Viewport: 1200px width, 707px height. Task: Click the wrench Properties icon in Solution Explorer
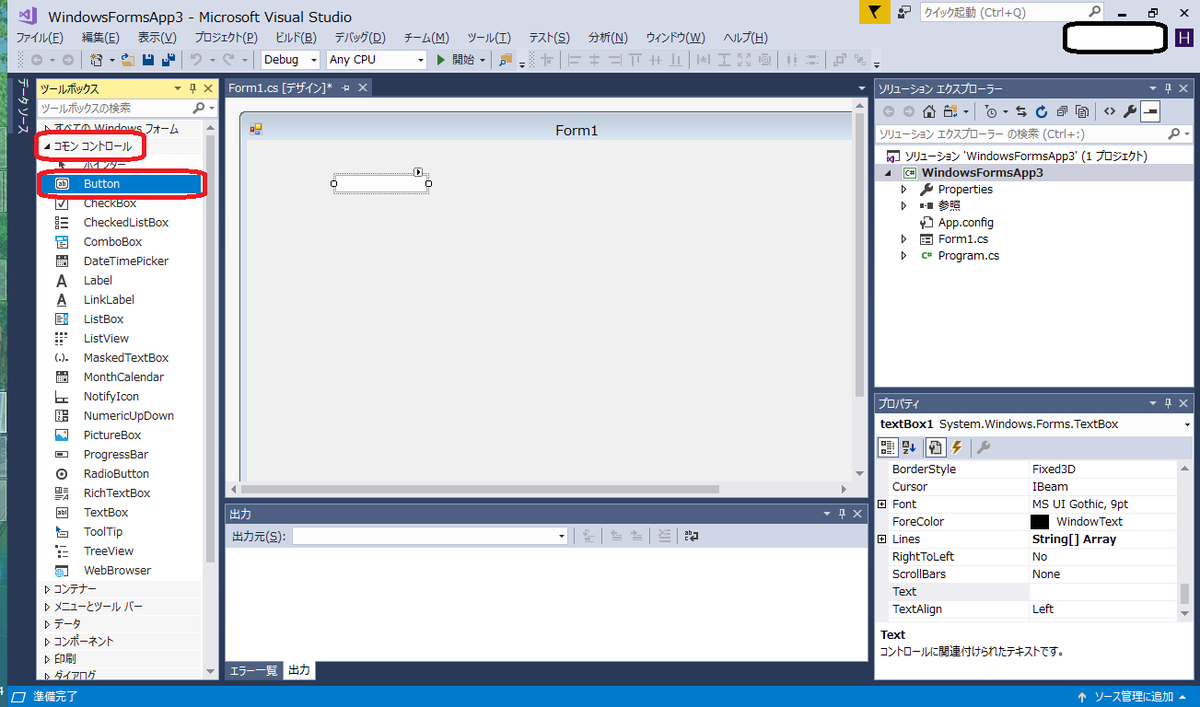pos(1131,112)
